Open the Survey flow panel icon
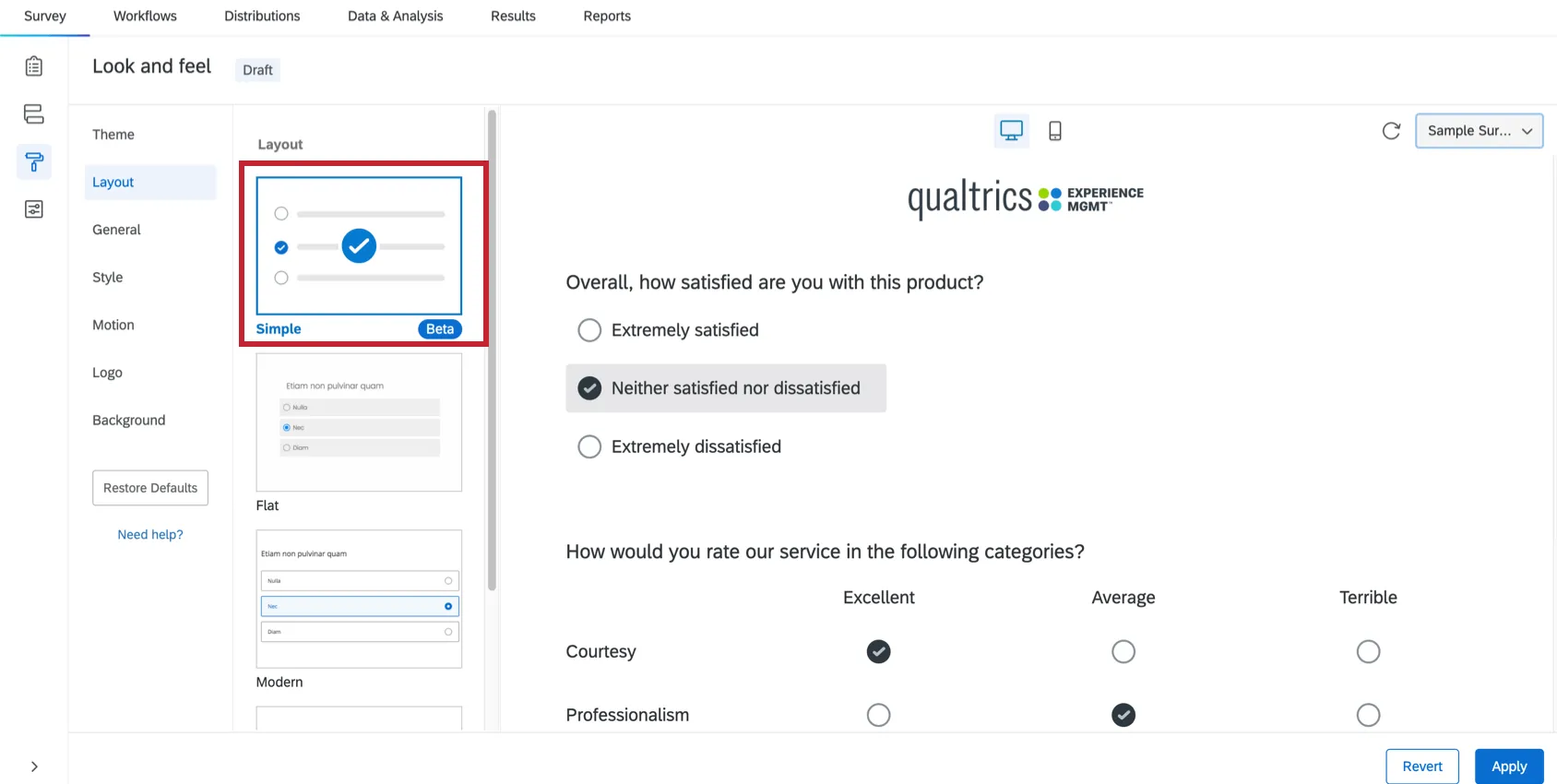The height and width of the screenshot is (784, 1557). (x=34, y=113)
